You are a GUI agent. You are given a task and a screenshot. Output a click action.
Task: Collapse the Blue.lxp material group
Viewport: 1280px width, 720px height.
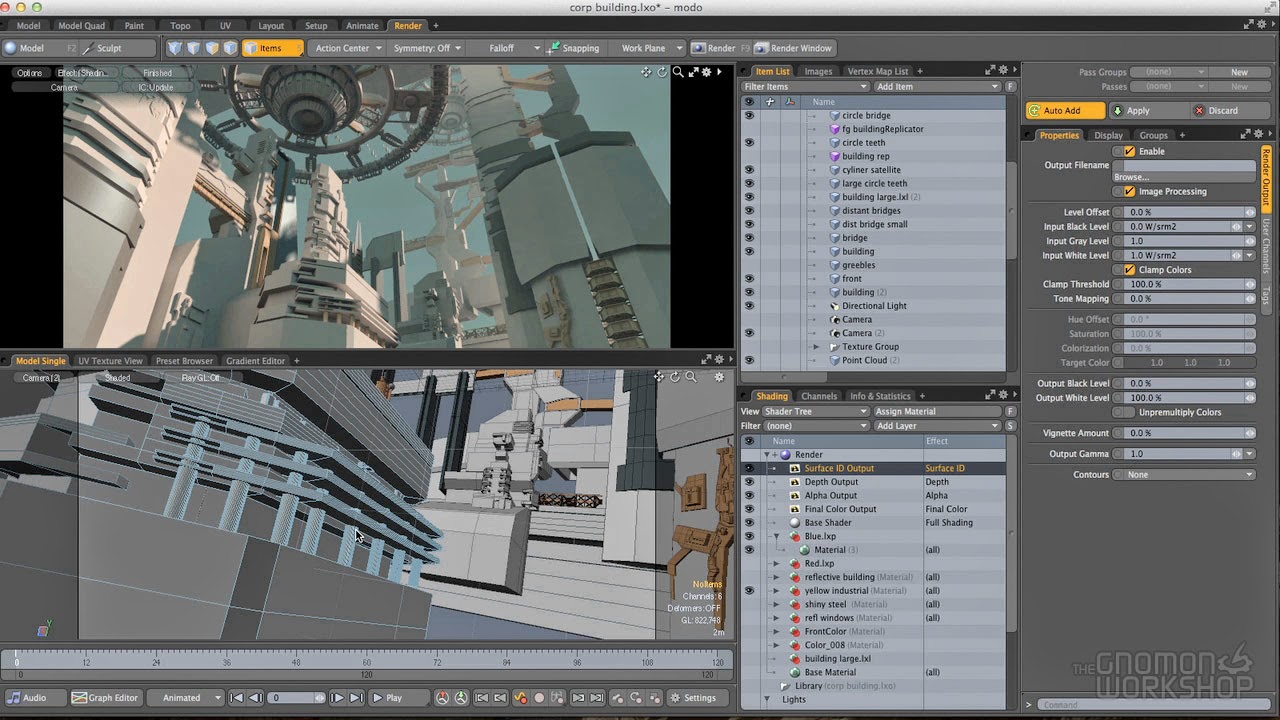tap(777, 536)
